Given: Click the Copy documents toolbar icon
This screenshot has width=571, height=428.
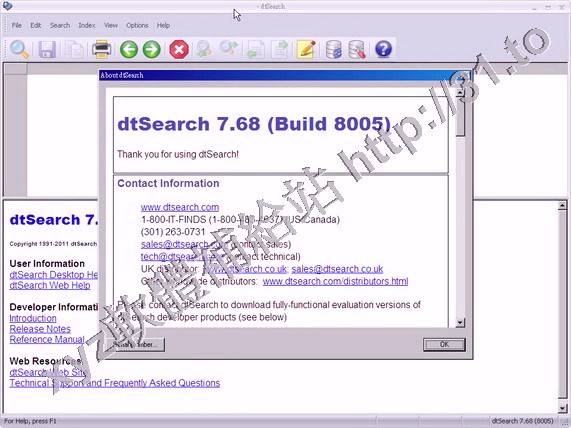Looking at the screenshot, I should tap(74, 49).
